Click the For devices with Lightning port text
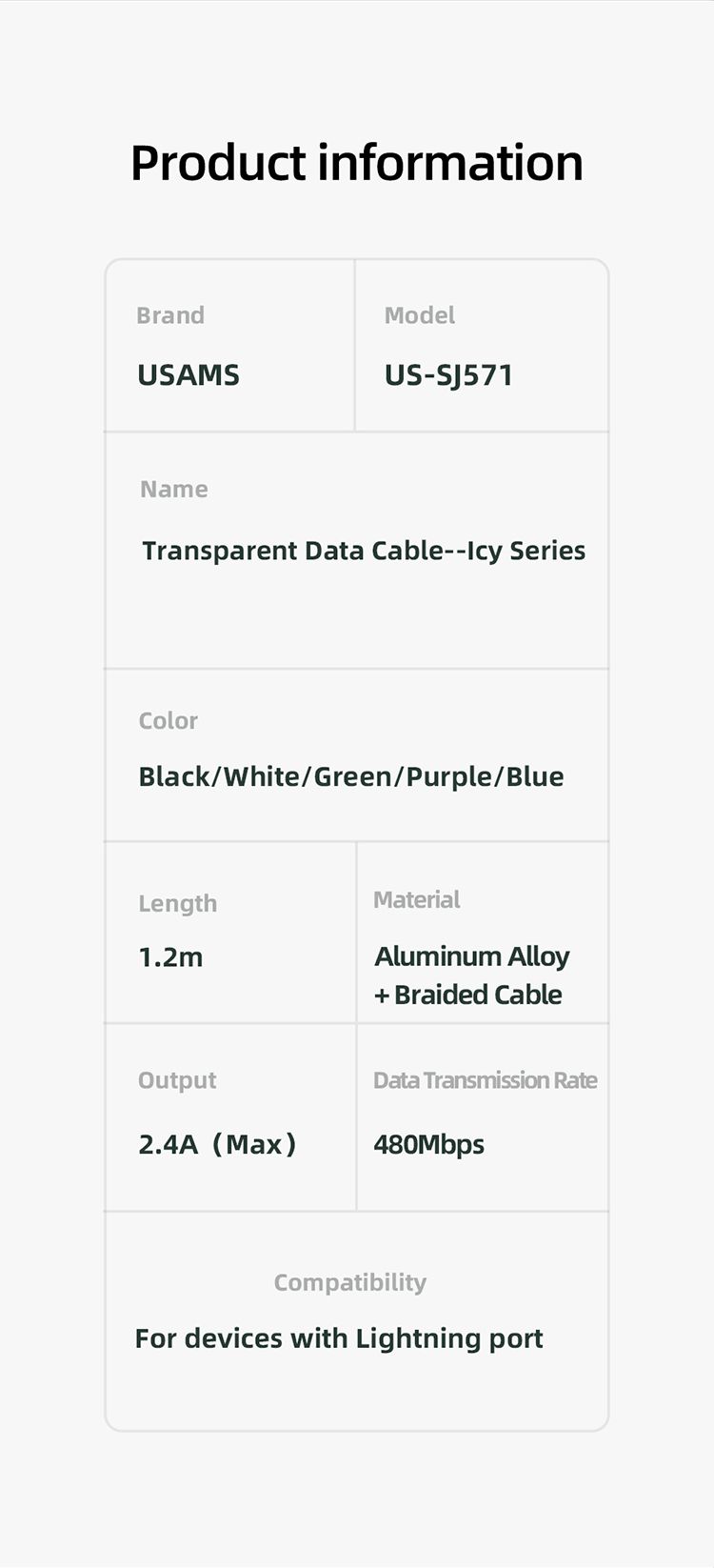Screen dimensions: 714x1568 (339, 1338)
